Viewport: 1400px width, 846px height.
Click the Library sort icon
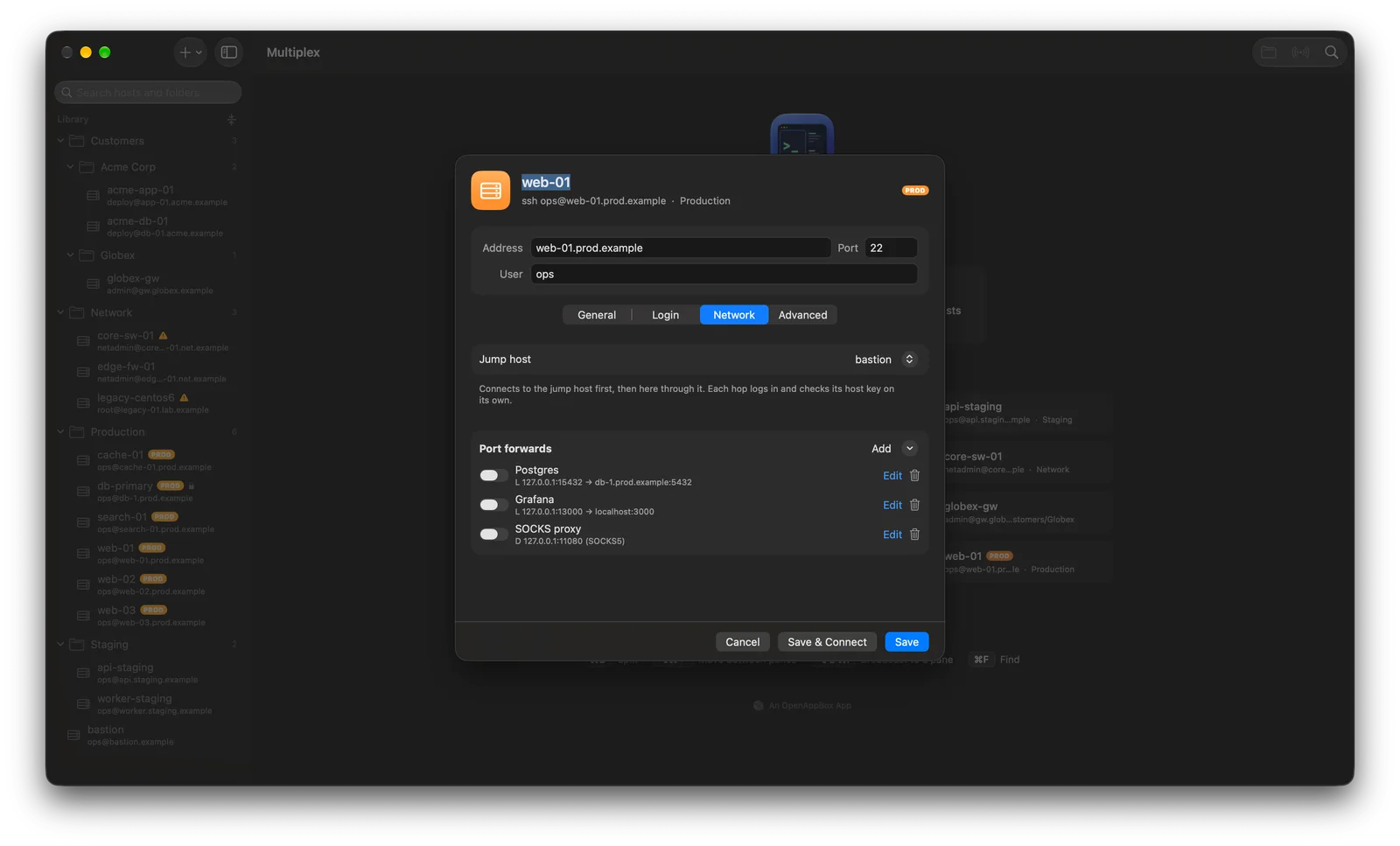pyautogui.click(x=231, y=120)
